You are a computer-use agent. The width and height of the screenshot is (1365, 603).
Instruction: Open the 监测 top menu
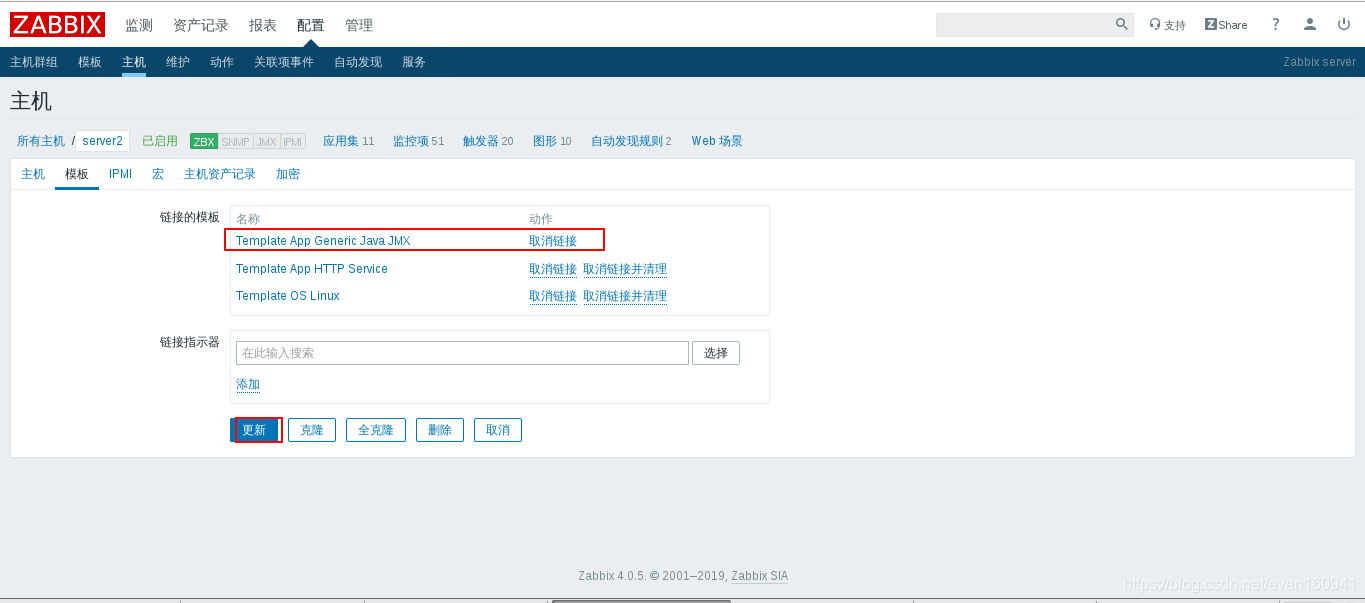click(x=139, y=25)
